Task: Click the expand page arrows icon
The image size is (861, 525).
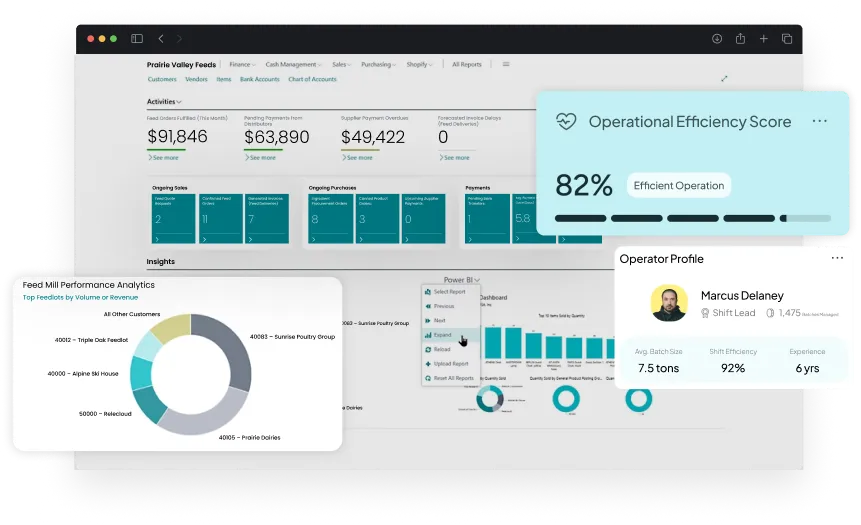Action: pos(724,79)
